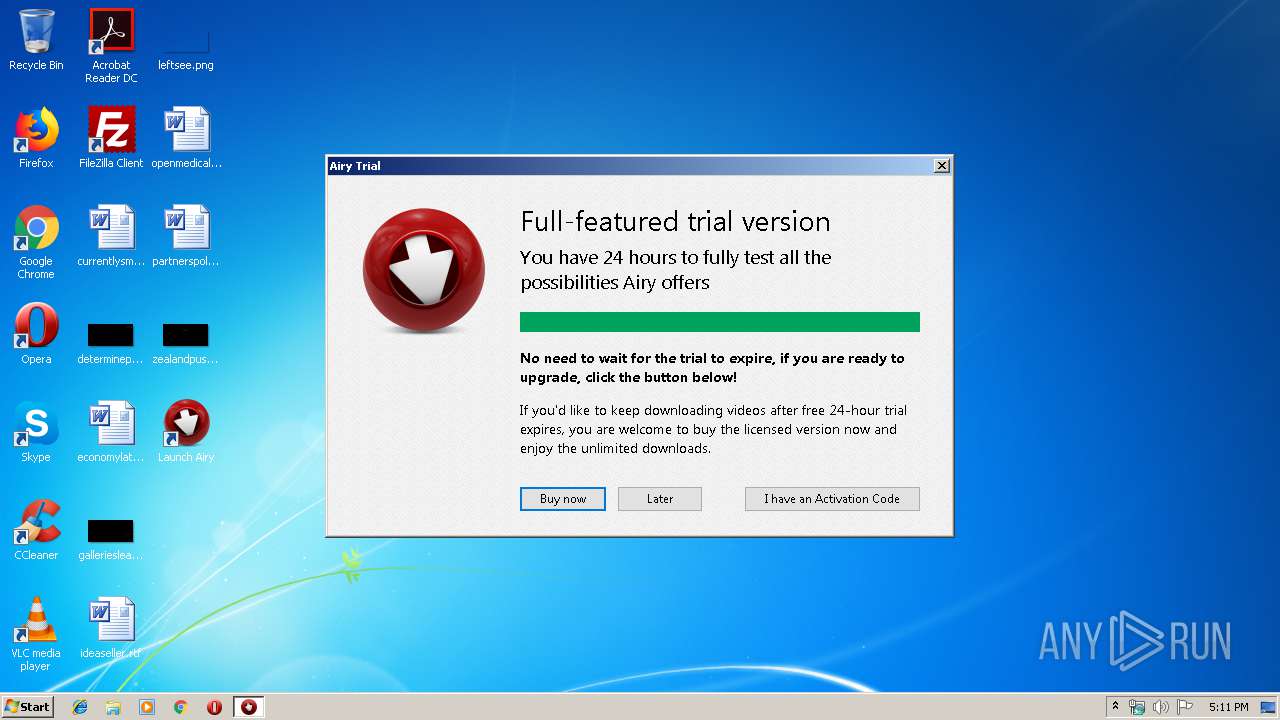Click the Opera taskbar icon
This screenshot has height=720, width=1280.
click(x=214, y=707)
